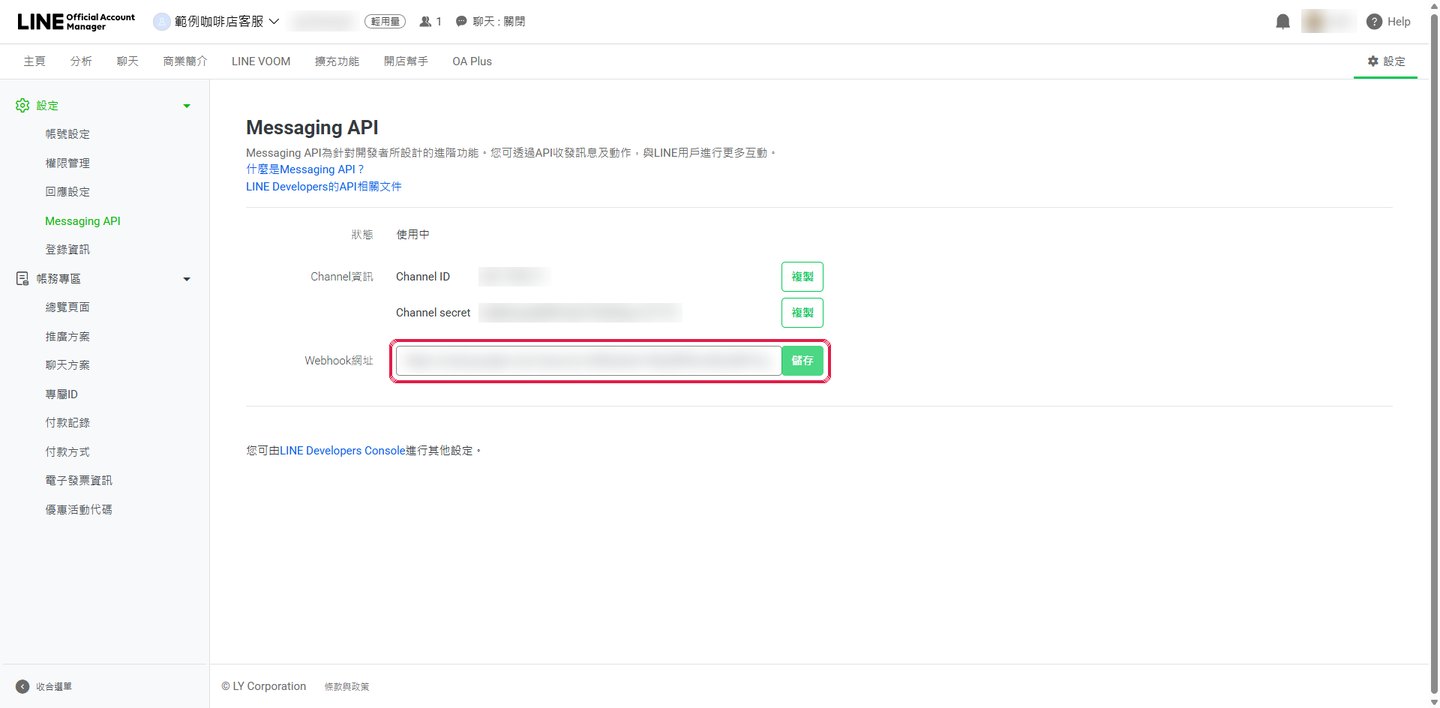The height and width of the screenshot is (708, 1440).
Task: Open the 分析 tab
Action: click(x=81, y=61)
